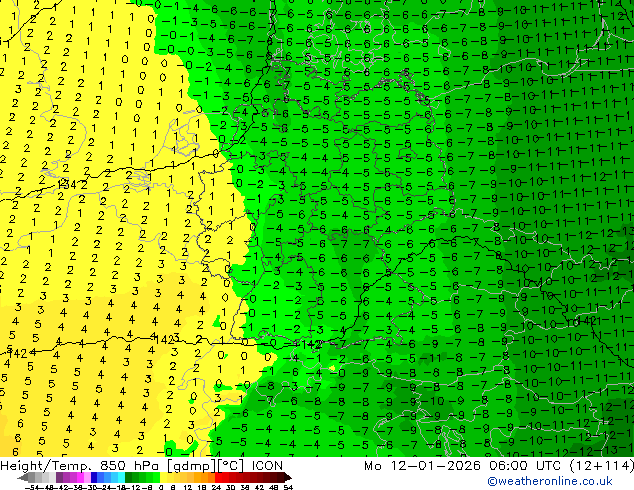
Task: Click the 134 height contour label
Action: pyautogui.click(x=66, y=185)
